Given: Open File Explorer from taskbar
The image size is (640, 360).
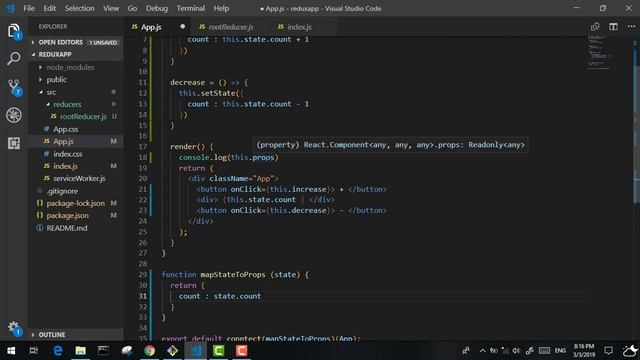Looking at the screenshot, I should pos(80,351).
